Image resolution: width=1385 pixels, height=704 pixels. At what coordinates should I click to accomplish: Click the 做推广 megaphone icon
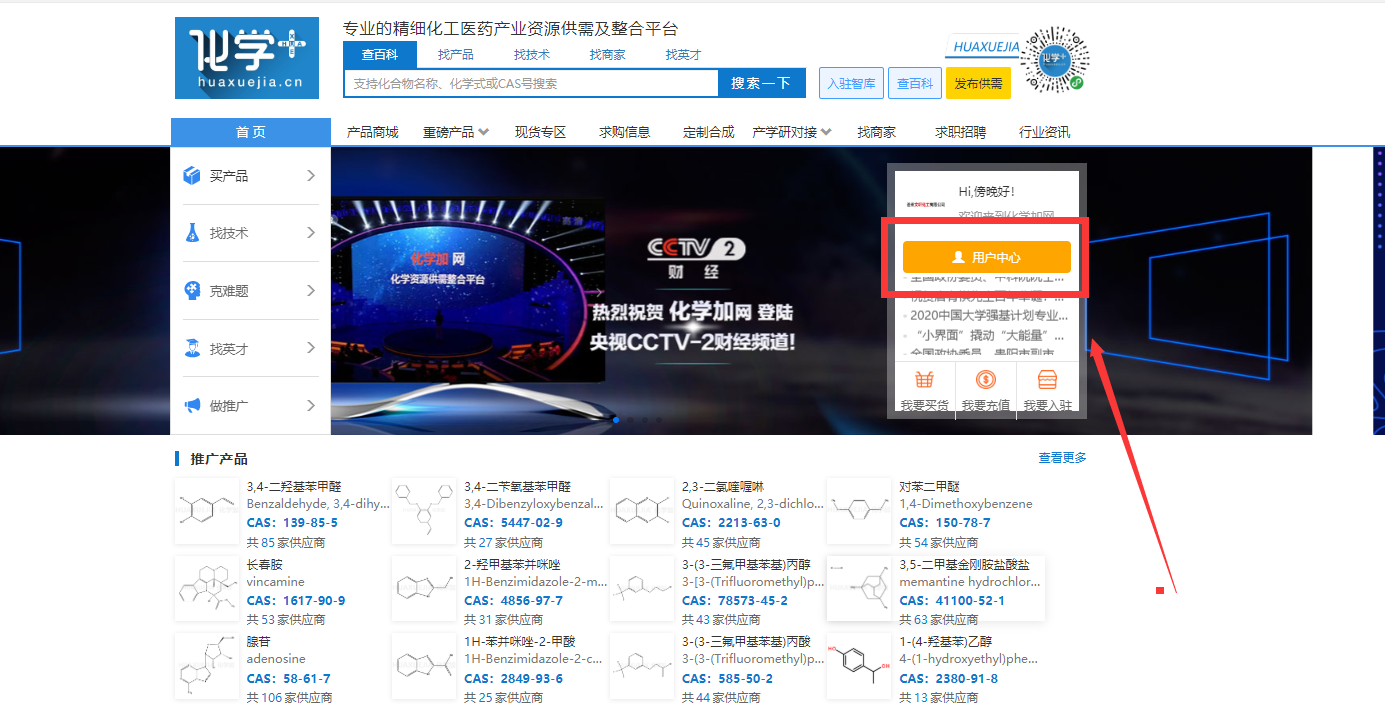192,406
